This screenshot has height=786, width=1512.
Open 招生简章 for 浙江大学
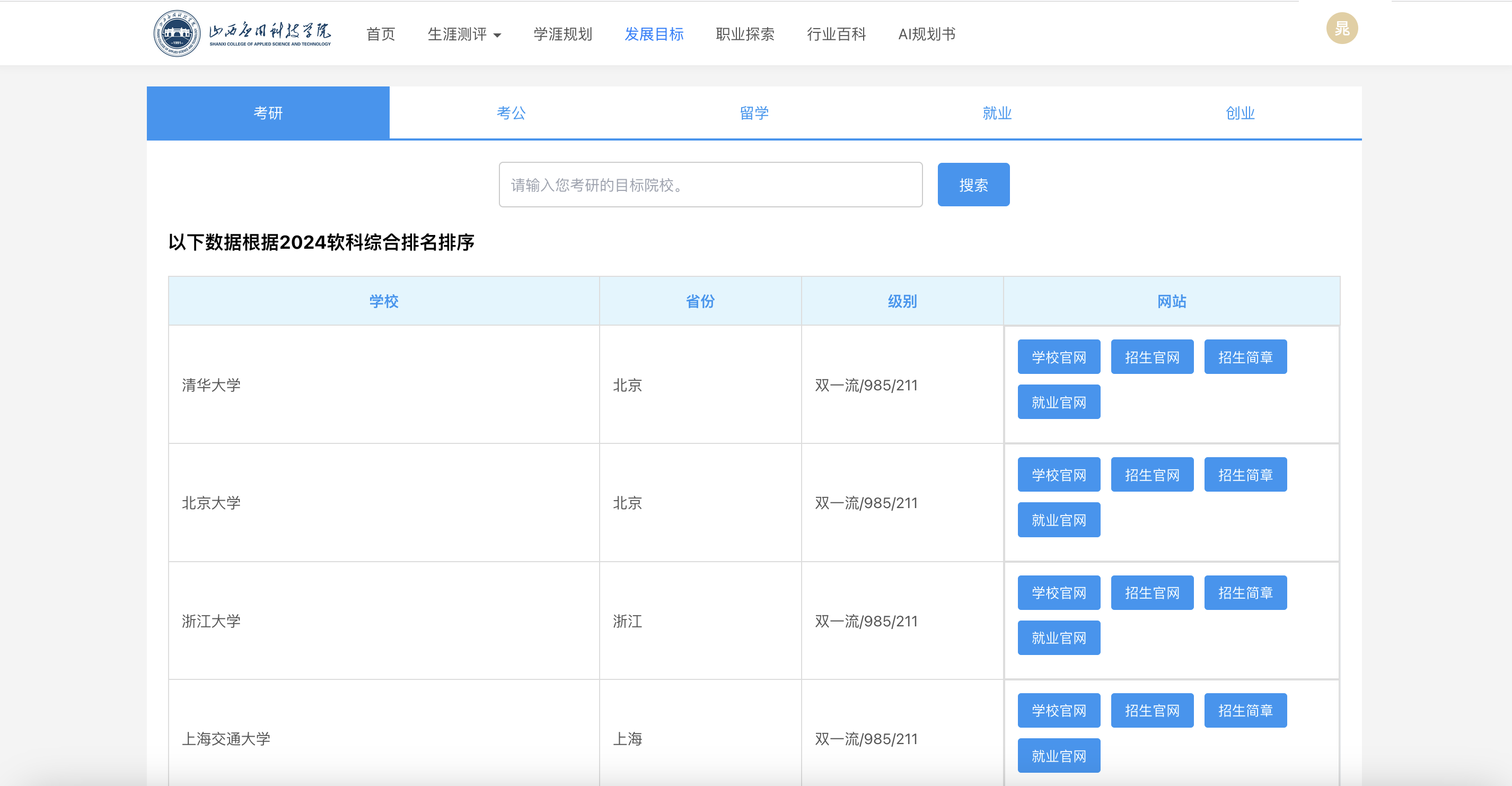tap(1245, 593)
